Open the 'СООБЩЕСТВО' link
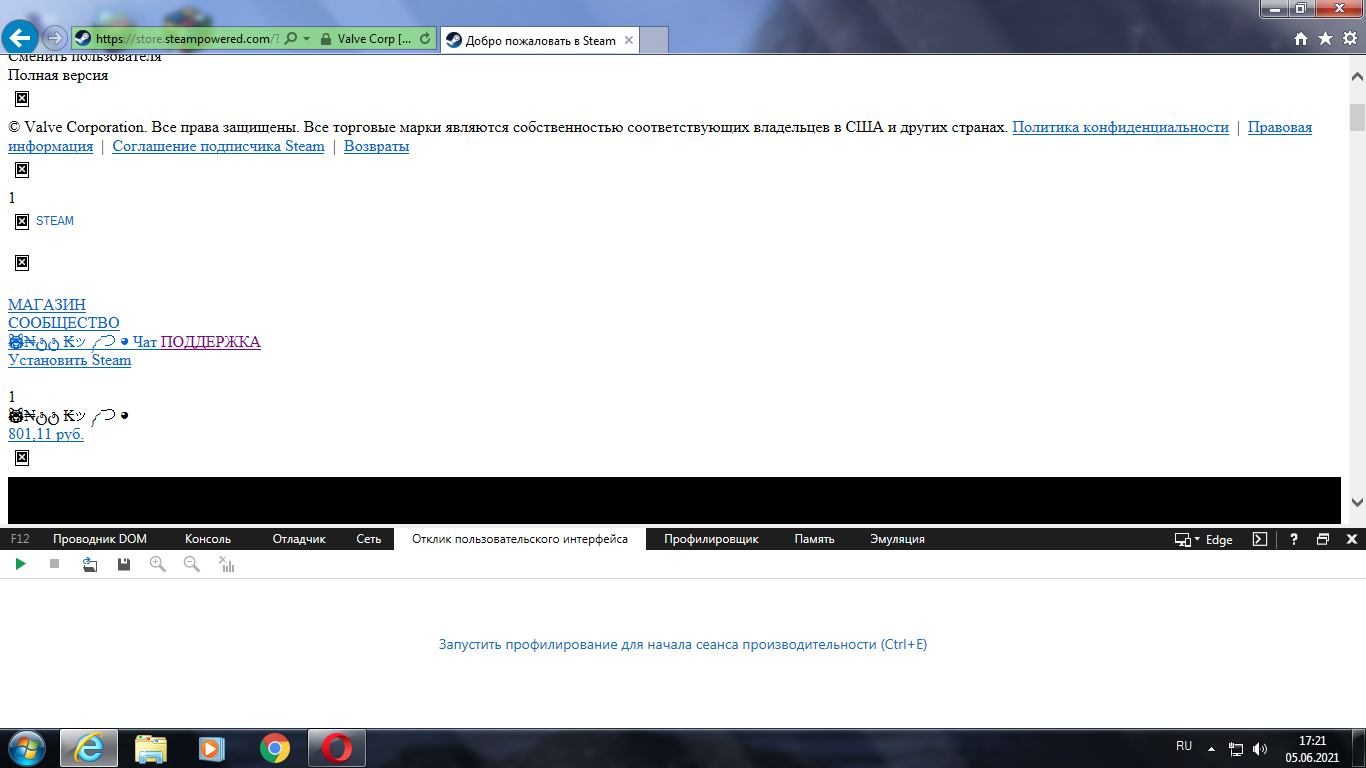 click(x=64, y=323)
